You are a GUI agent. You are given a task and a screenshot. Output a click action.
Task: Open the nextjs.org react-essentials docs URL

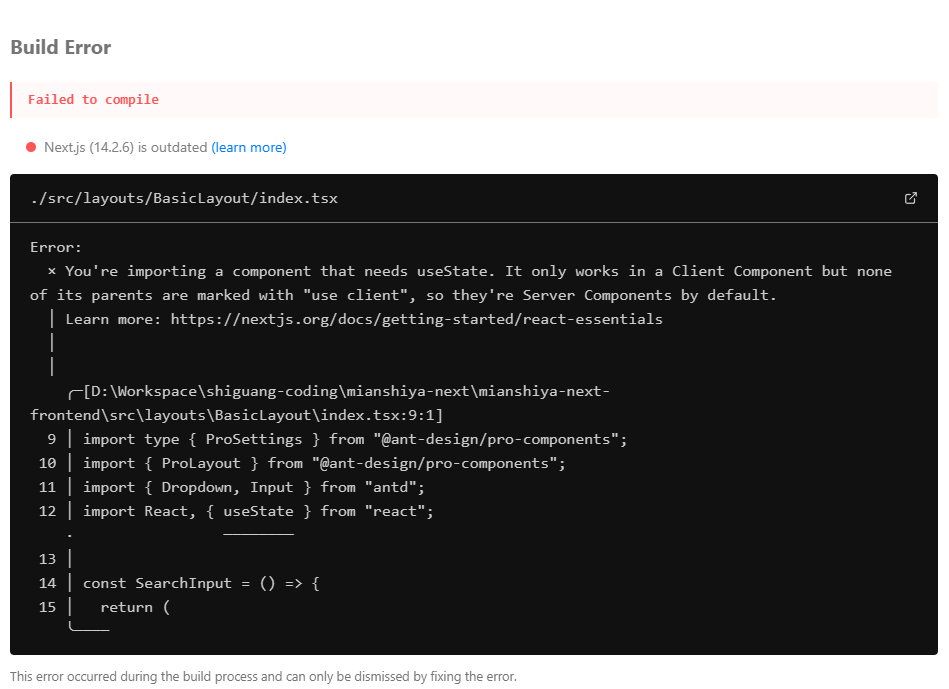(x=416, y=319)
